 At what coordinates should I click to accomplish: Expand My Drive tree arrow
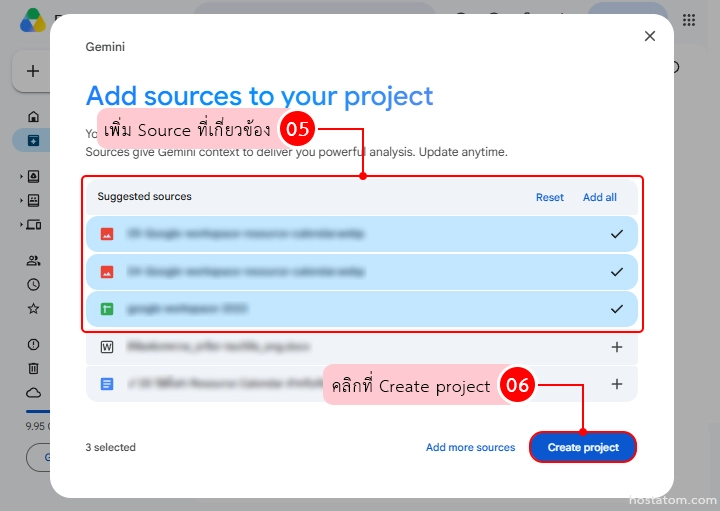21,176
